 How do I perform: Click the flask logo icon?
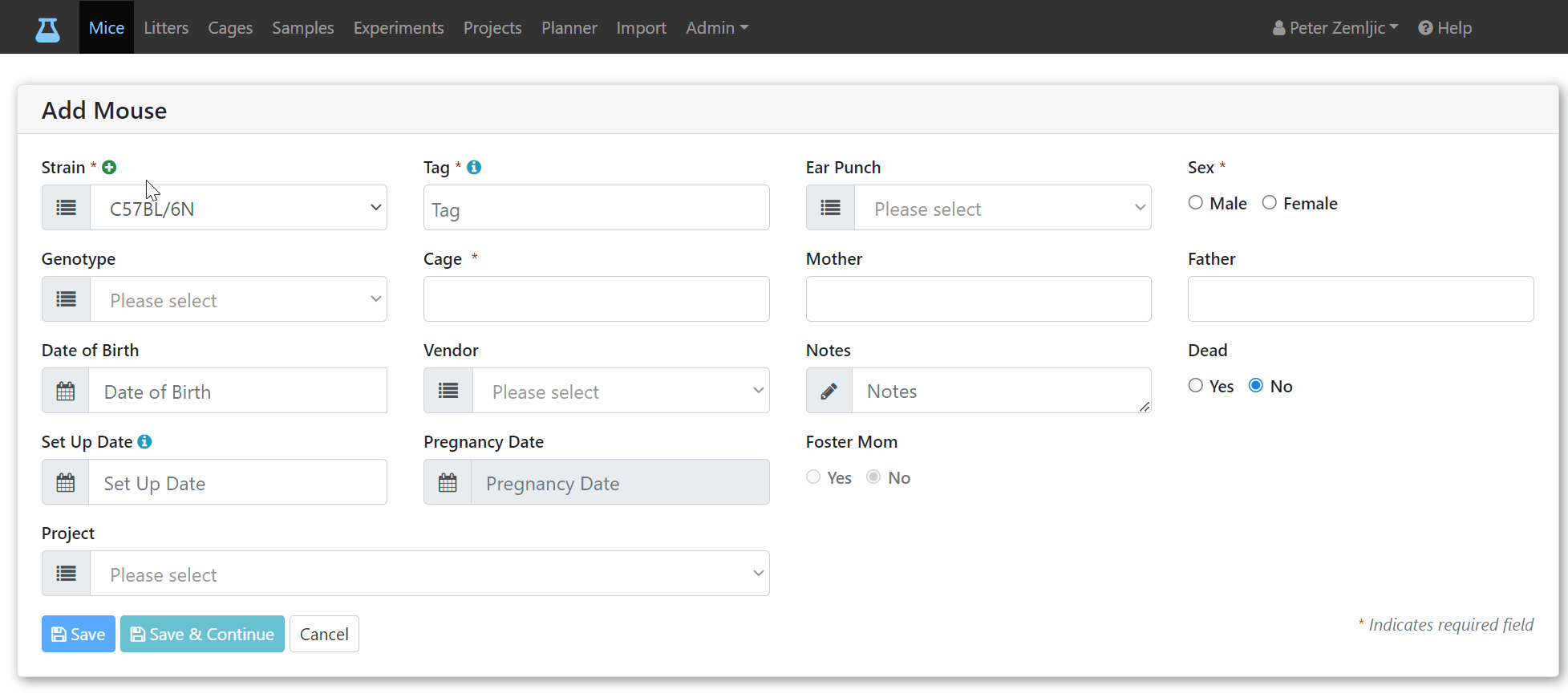pos(47,30)
